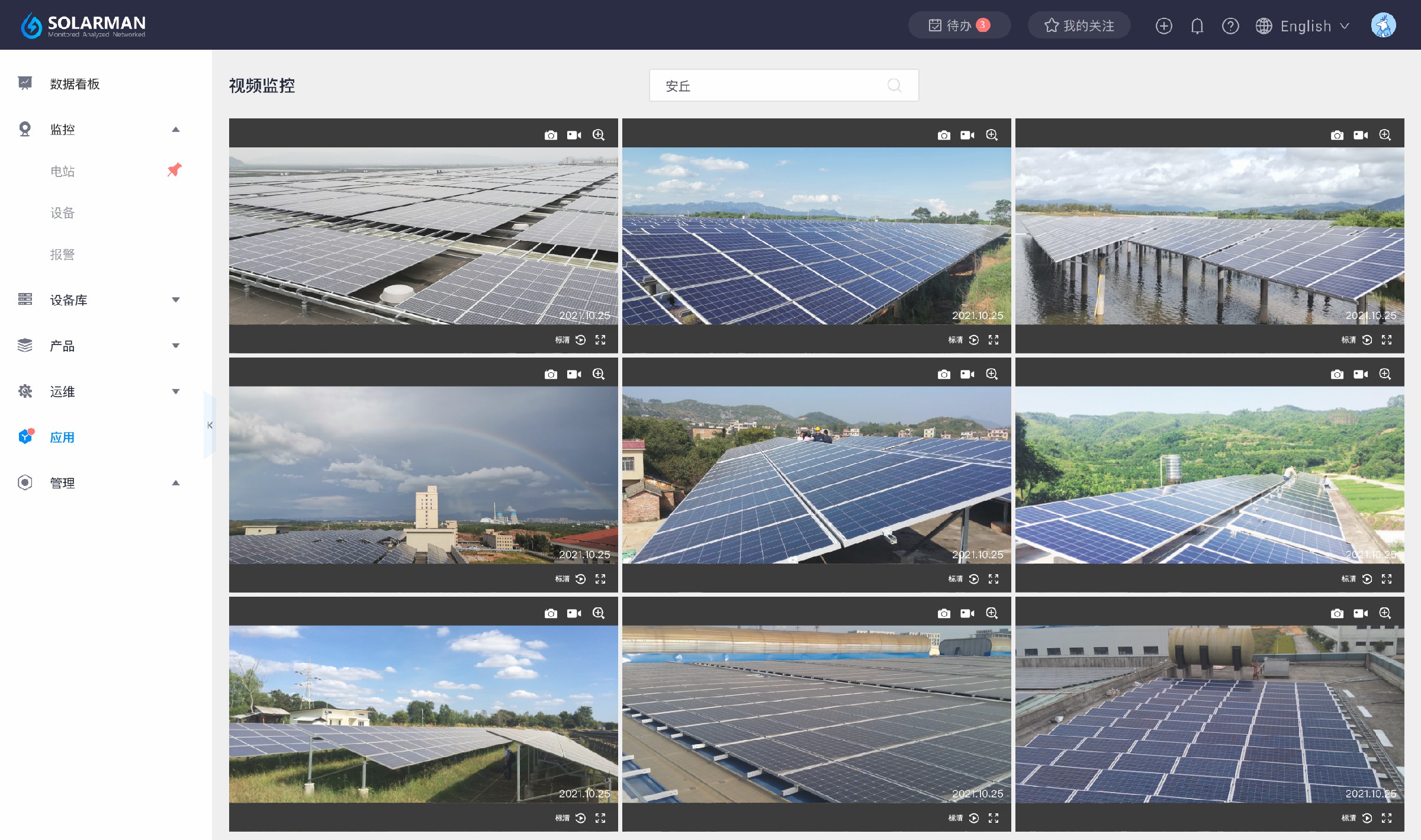
Task: Expand the 设备库 sidebar section
Action: [176, 300]
